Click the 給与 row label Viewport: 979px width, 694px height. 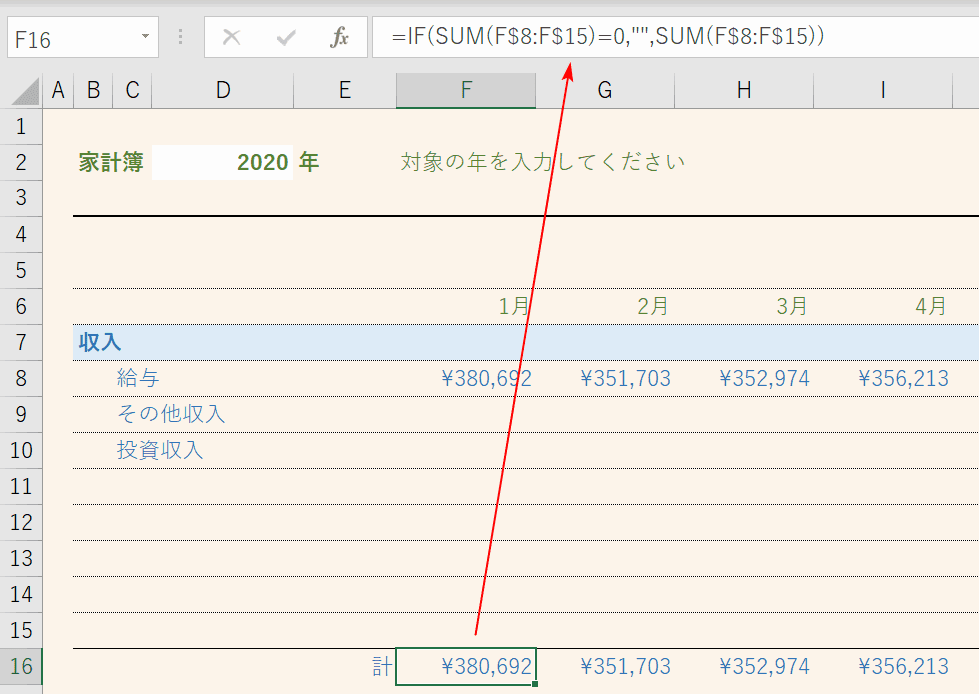point(138,378)
